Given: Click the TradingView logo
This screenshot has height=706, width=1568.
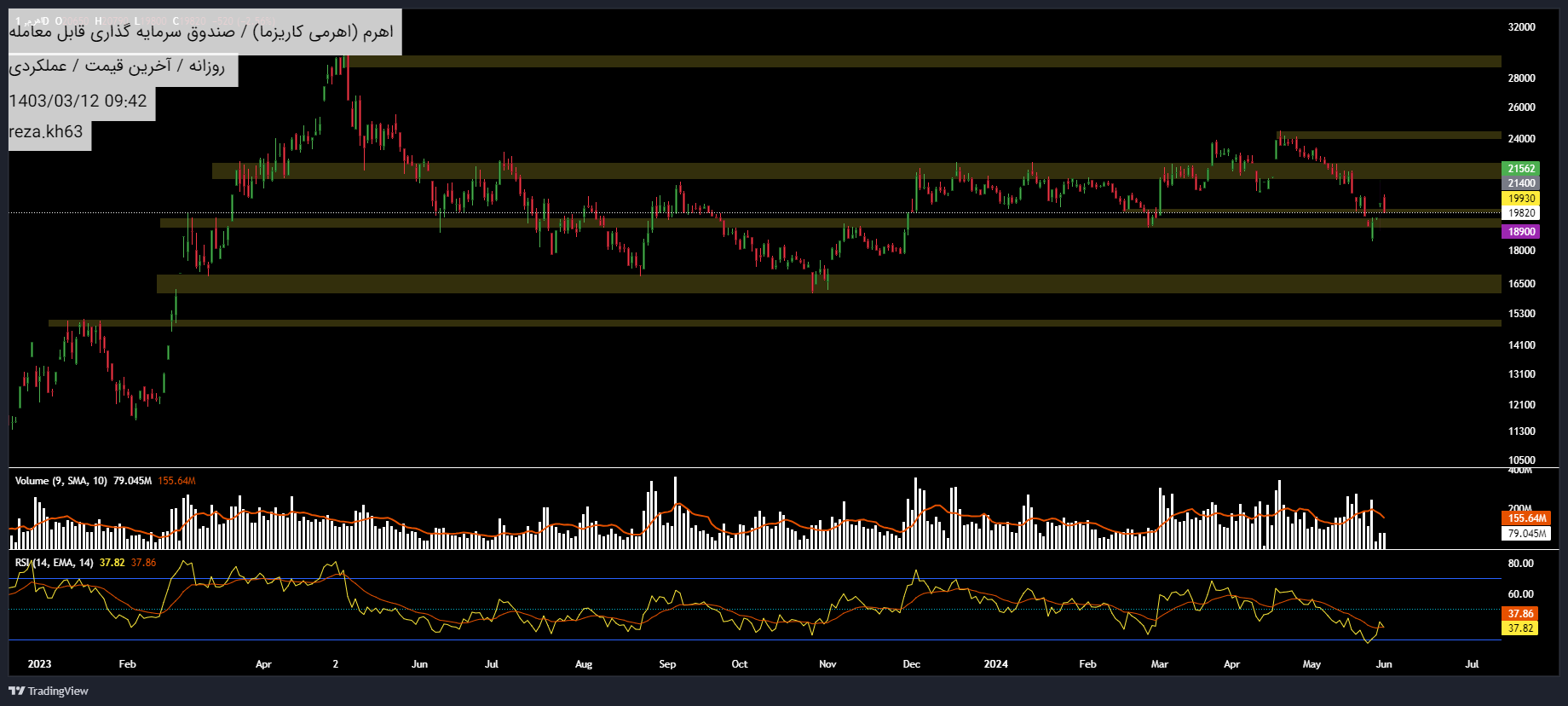Looking at the screenshot, I should click(x=49, y=691).
